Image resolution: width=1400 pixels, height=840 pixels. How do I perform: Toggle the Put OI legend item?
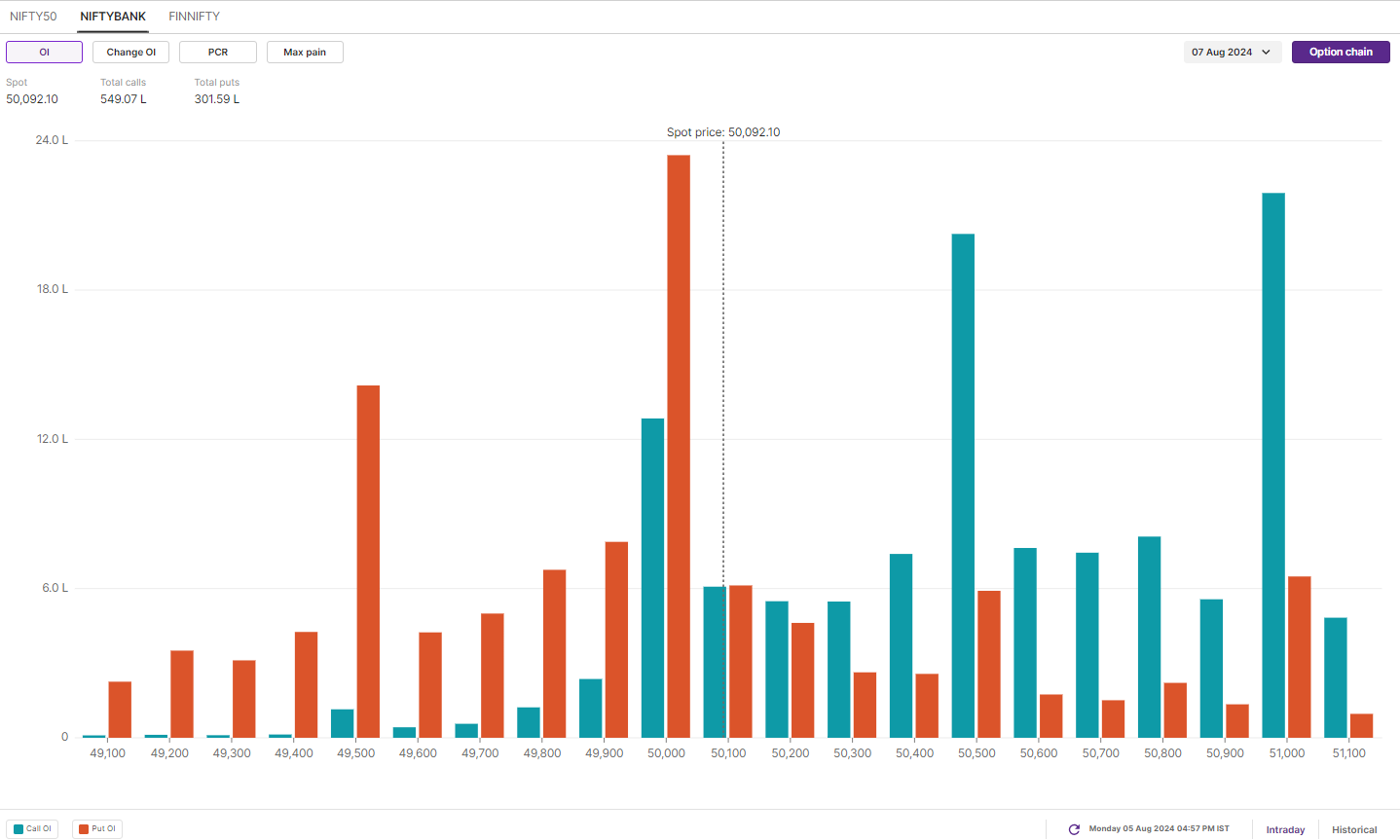97,829
